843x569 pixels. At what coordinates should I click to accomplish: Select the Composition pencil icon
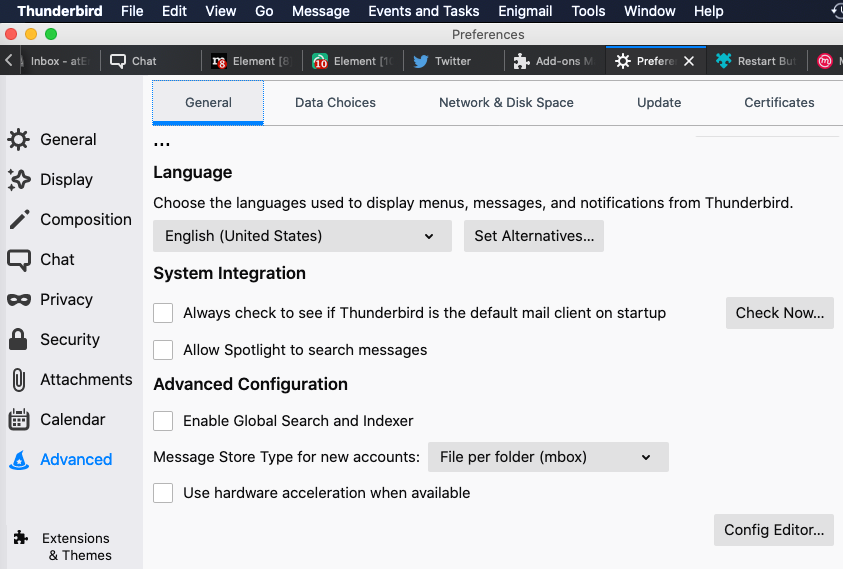[19, 219]
